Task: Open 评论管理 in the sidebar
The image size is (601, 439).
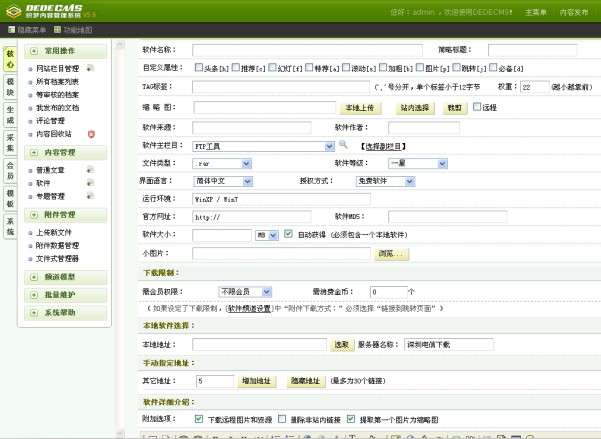Action: pos(50,121)
